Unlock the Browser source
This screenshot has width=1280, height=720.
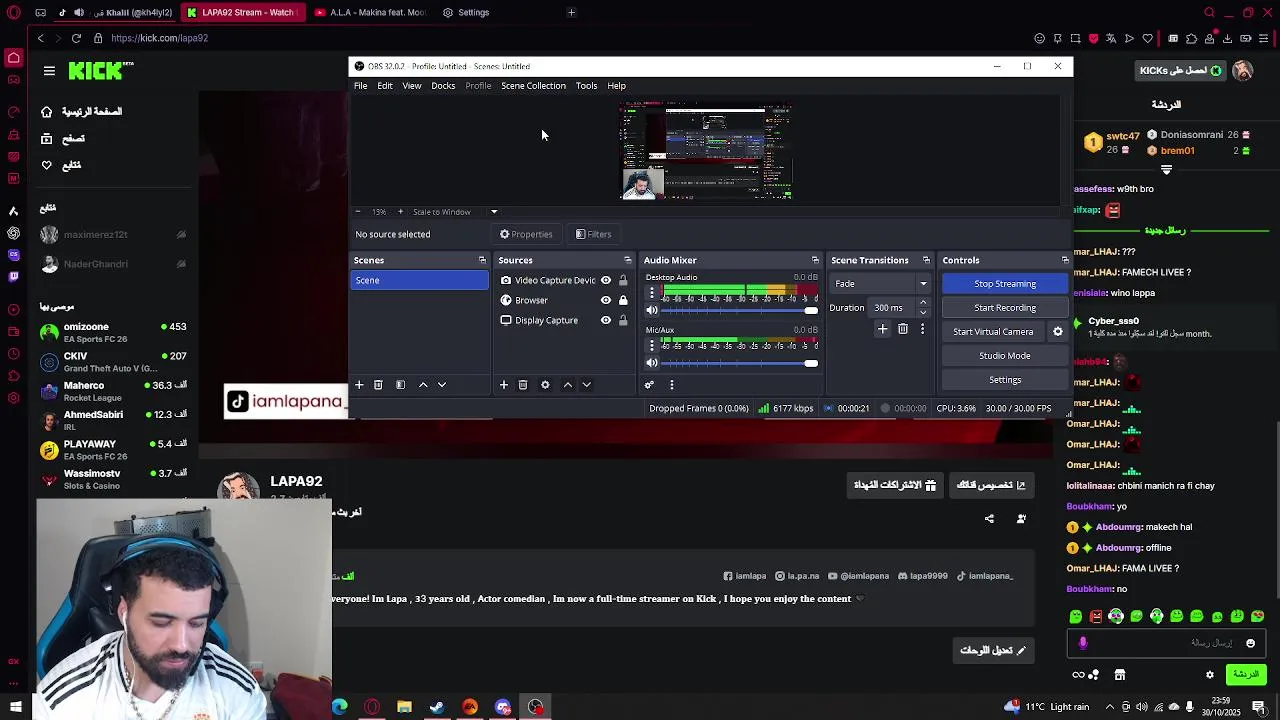623,300
